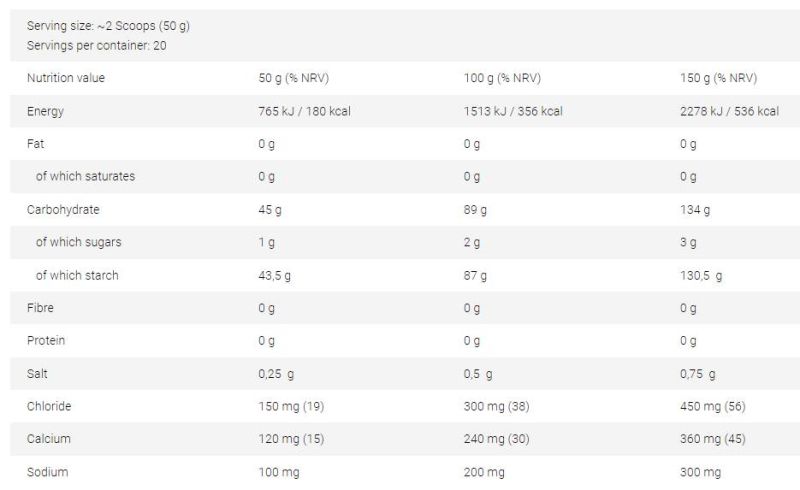Click the 0,25 g salt value
Viewport: 800px width, 490px height.
276,374
